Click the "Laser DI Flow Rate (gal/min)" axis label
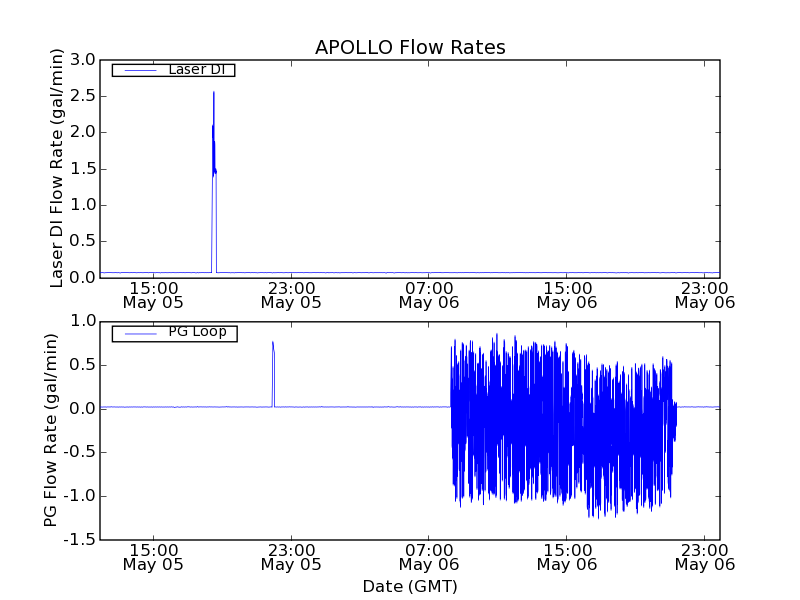This screenshot has height=600, width=800. pos(57,168)
